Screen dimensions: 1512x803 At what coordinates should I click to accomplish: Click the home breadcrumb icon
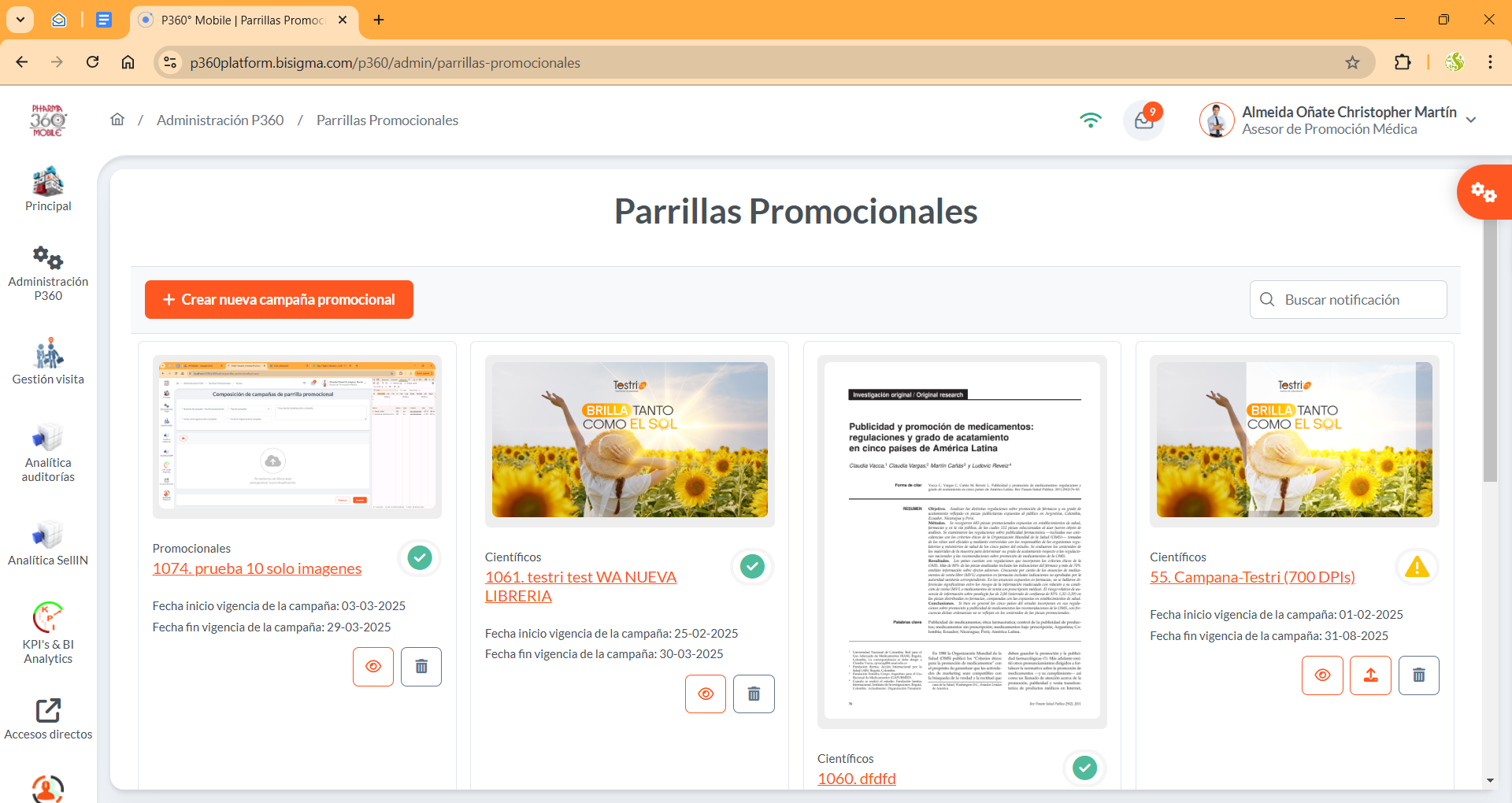point(117,120)
